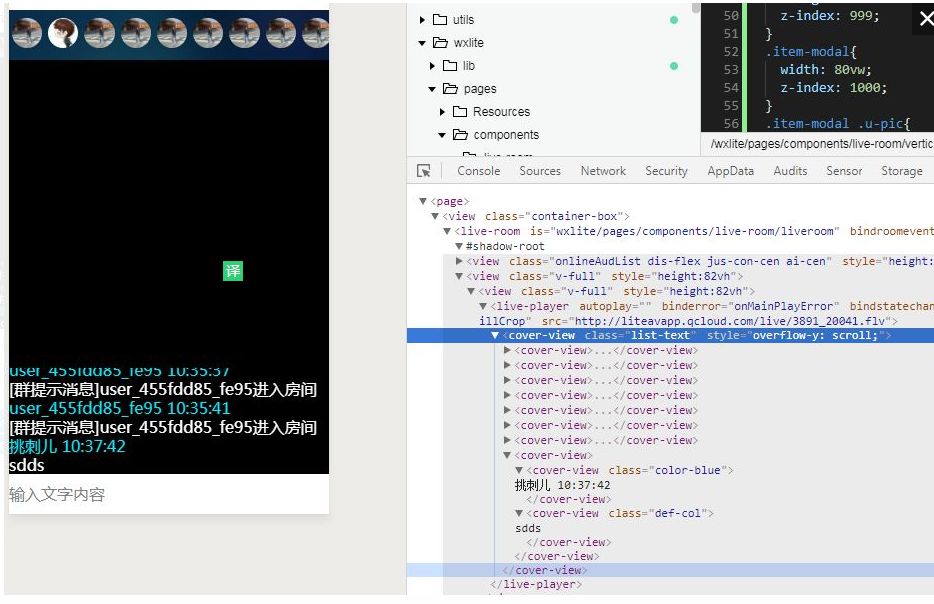This screenshot has height=604, width=934.
Task: Click the white-haired avatar in audience list
Action: coord(63,33)
